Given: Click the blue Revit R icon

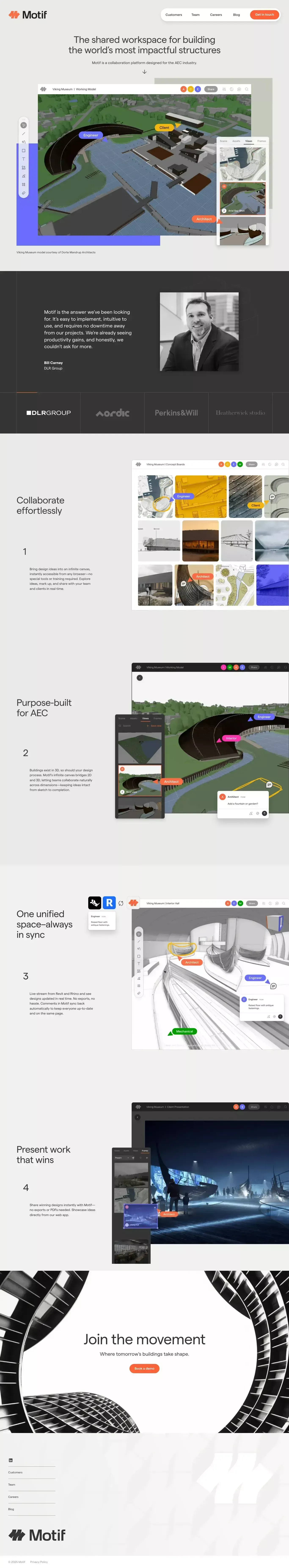Looking at the screenshot, I should pyautogui.click(x=109, y=903).
